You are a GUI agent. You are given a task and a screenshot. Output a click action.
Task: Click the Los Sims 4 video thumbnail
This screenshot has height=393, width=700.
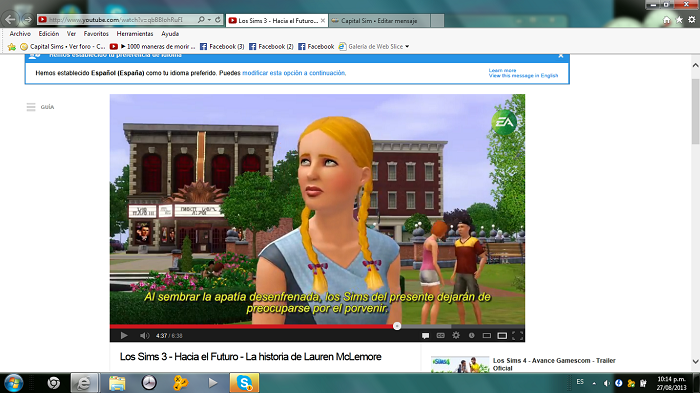(460, 364)
